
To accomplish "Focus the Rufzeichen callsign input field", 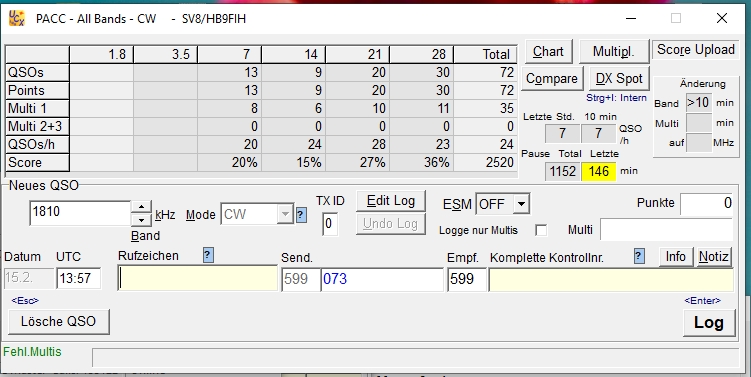I will [198, 278].
